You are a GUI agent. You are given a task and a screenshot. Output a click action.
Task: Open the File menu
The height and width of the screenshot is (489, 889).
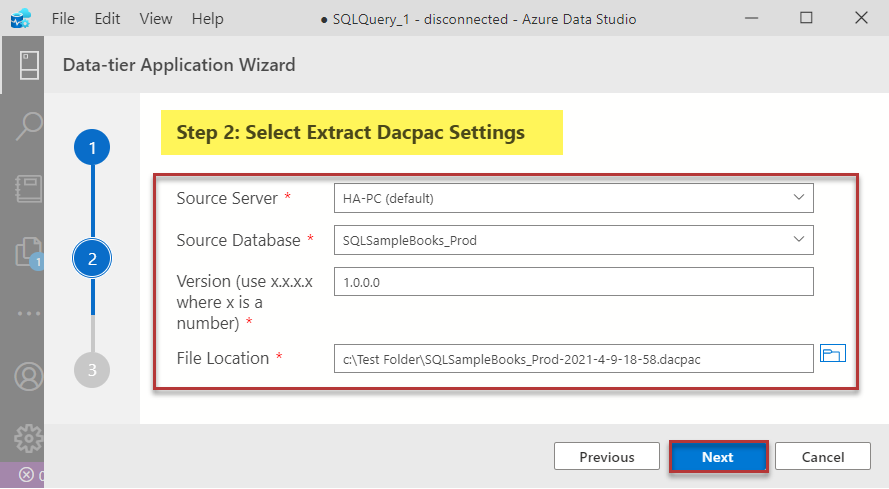[x=62, y=19]
